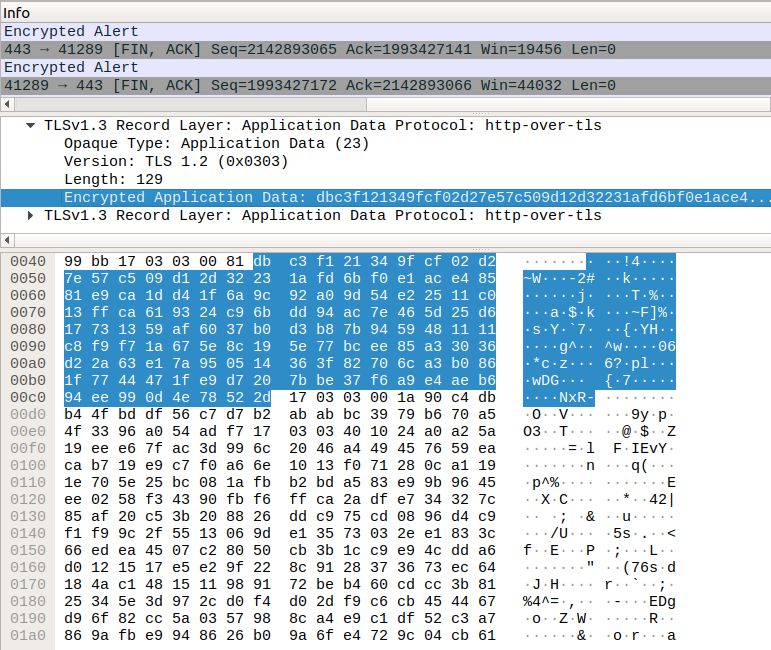The height and width of the screenshot is (650, 771).
Task: Click ASCII text '·wDG···' in row 00b0
Action: [x=555, y=381]
